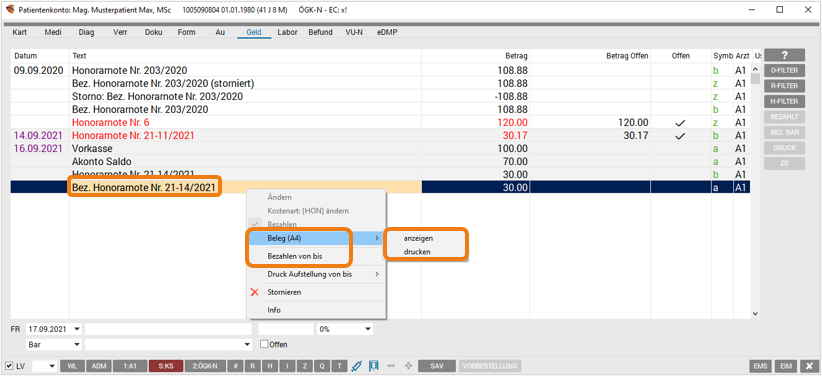The width and height of the screenshot is (822, 376).
Task: Click the table scrollbar down arrow
Action: pos(755,314)
